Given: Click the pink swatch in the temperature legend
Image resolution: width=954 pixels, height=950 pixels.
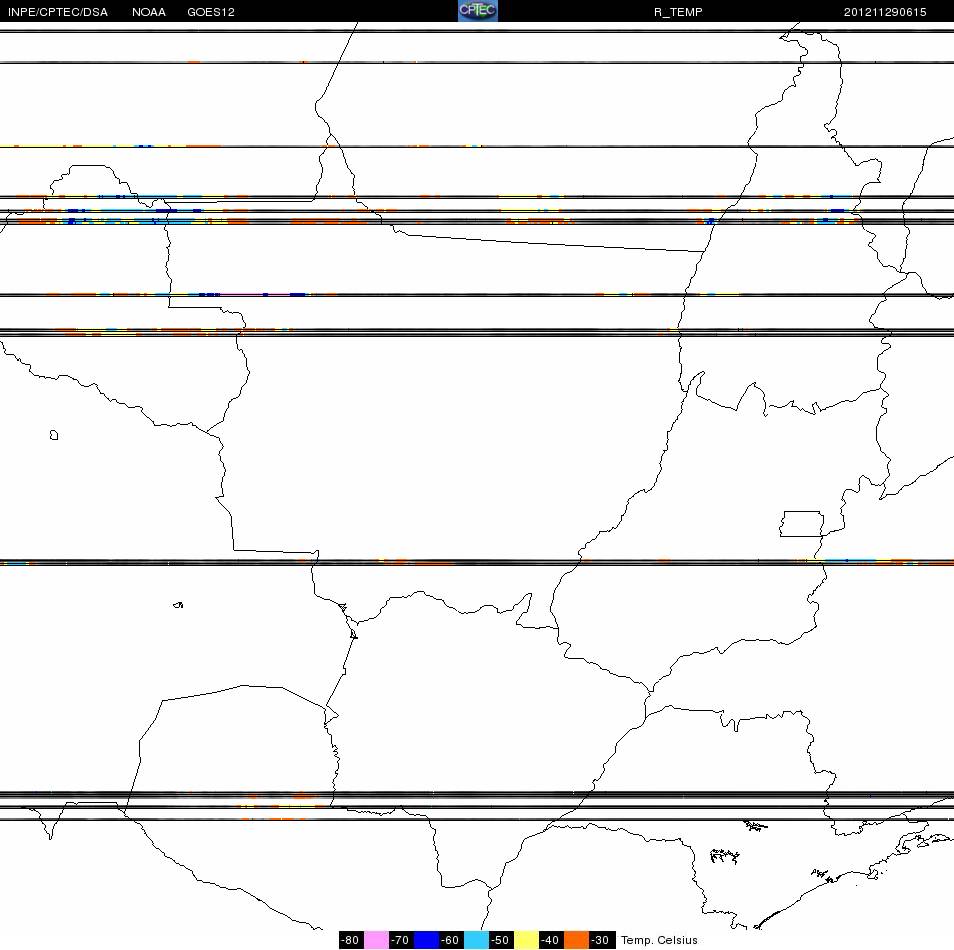Looking at the screenshot, I should (x=376, y=940).
